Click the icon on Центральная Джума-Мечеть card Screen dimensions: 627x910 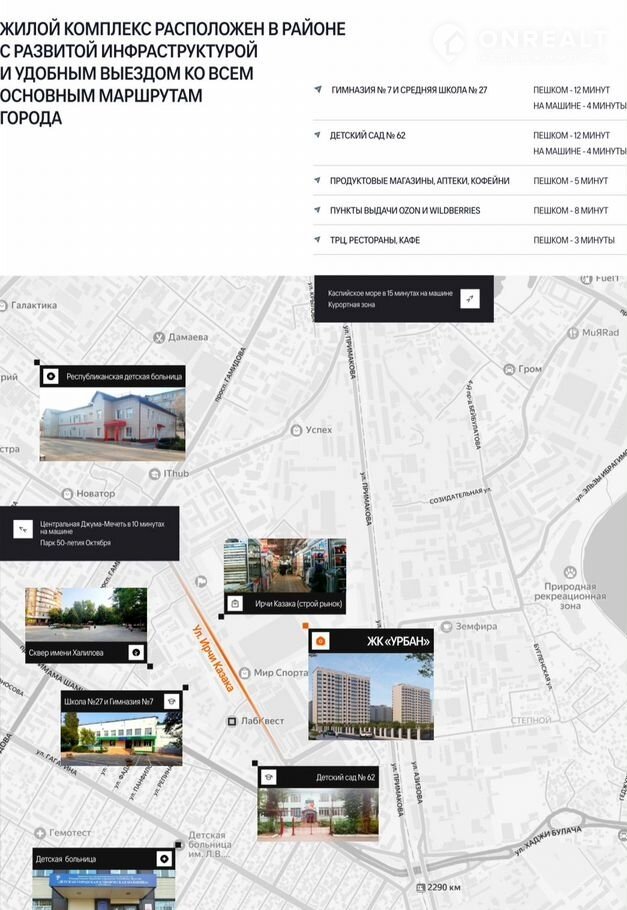point(24,529)
